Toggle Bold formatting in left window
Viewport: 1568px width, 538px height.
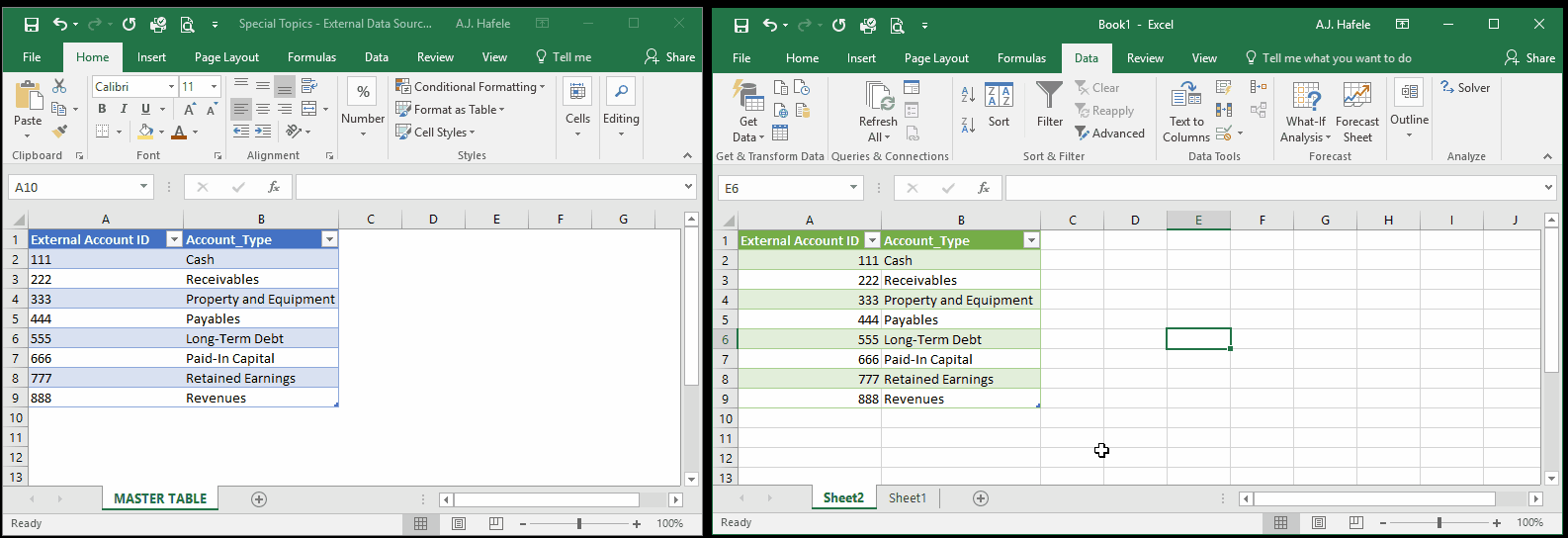(102, 109)
